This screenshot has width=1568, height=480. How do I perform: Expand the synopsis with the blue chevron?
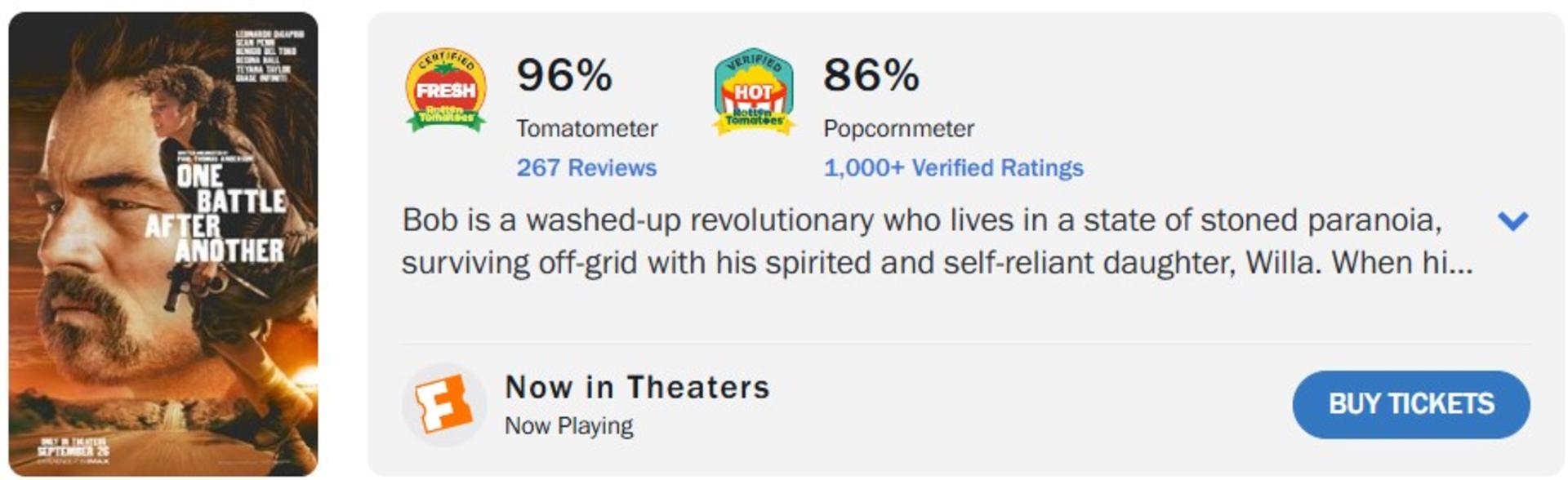(1512, 220)
